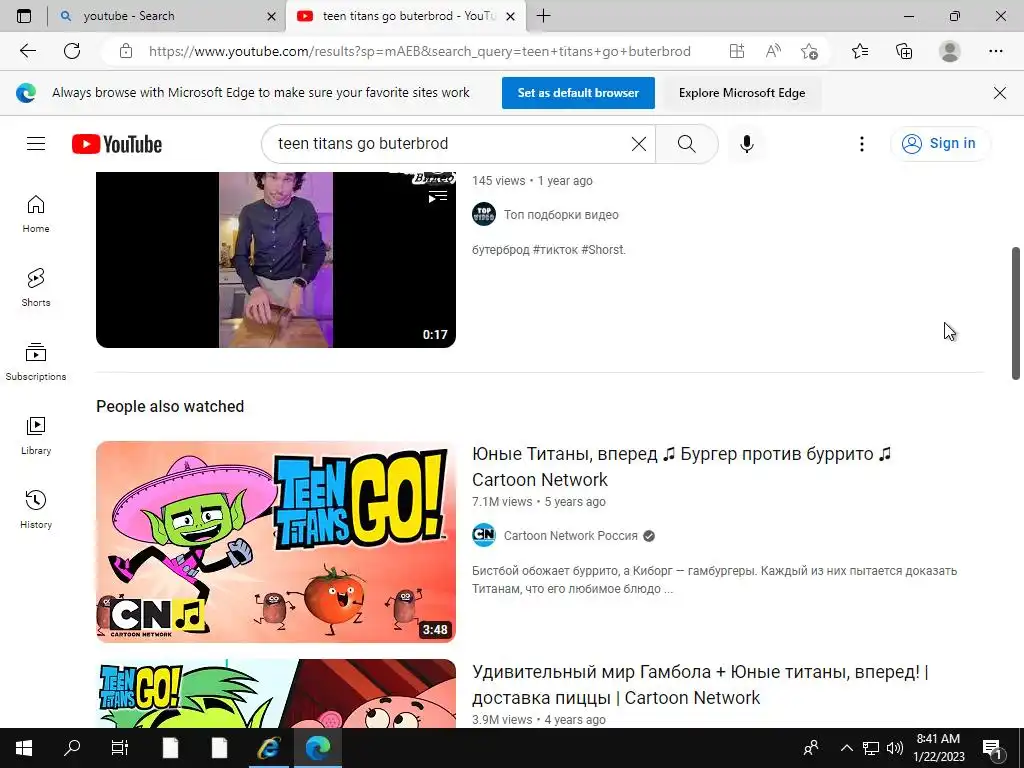This screenshot has height=768, width=1024.
Task: Open Edge Settings and more menu
Action: [x=996, y=51]
